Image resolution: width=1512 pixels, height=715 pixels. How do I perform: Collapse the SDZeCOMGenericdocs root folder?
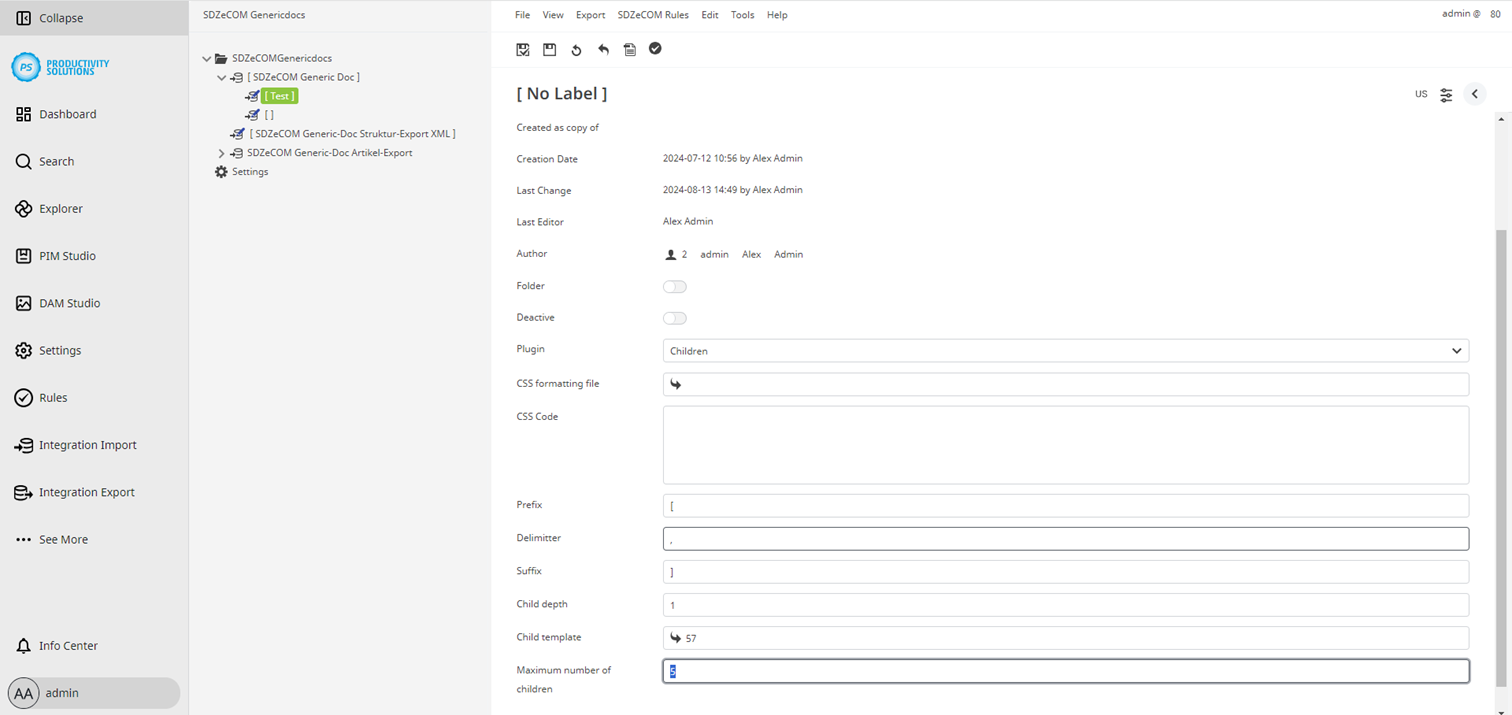(207, 58)
